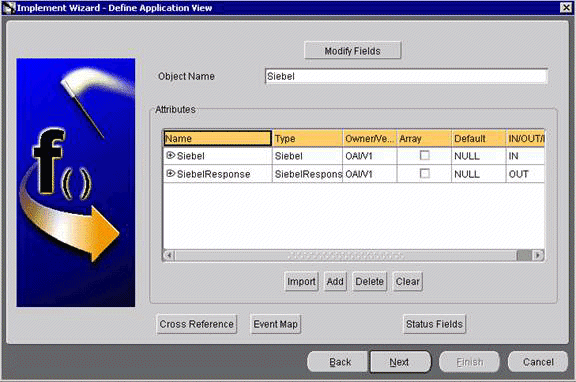This screenshot has height=382, width=576.
Task: Expand the Siebel attribute row
Action: [170, 155]
